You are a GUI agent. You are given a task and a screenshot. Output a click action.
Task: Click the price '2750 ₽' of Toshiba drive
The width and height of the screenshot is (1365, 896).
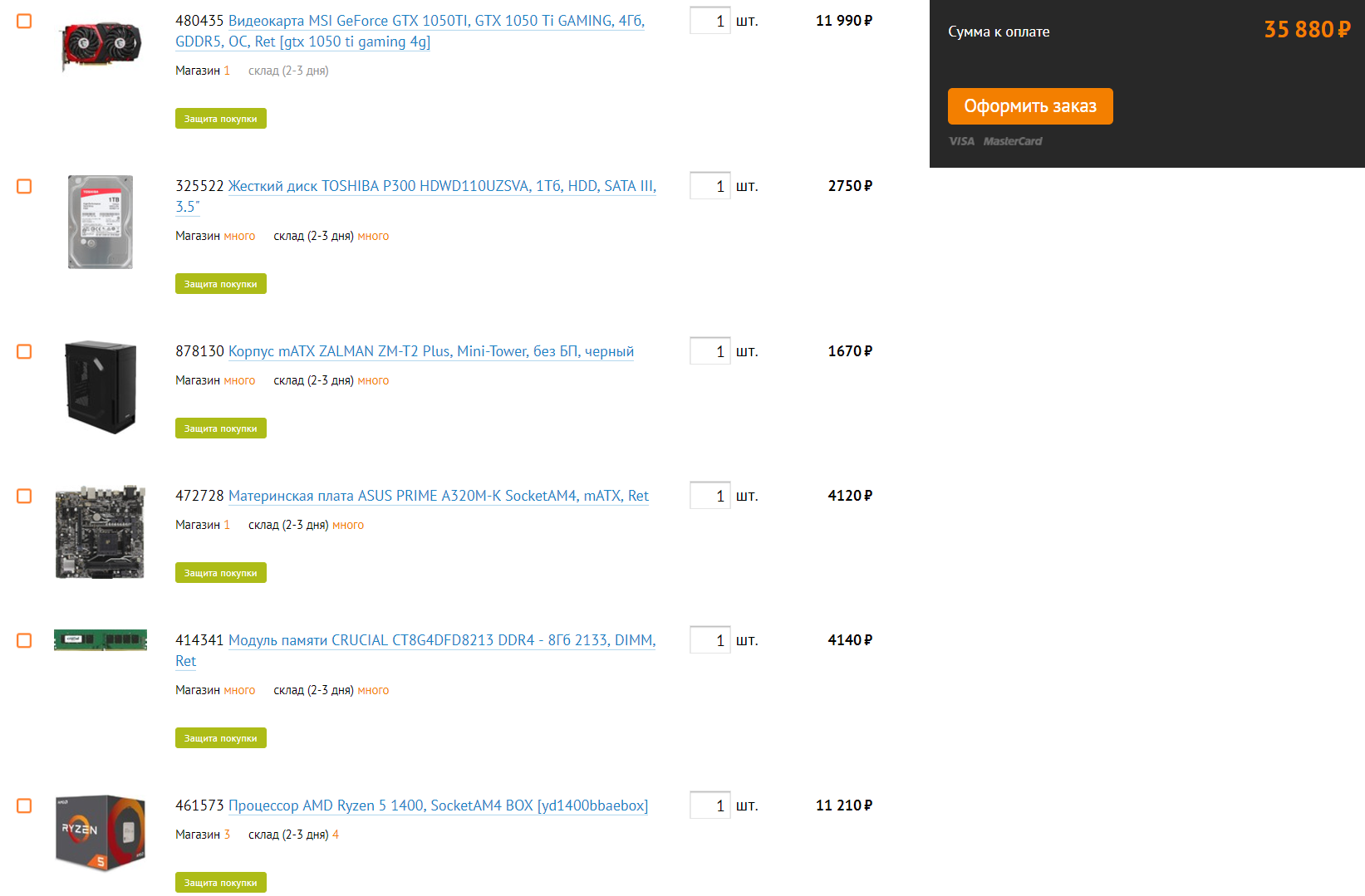pos(850,186)
